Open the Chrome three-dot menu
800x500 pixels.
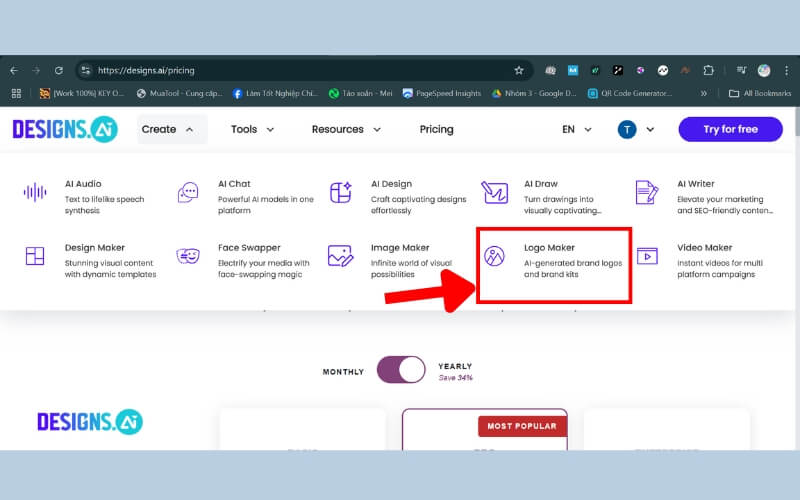(x=786, y=70)
